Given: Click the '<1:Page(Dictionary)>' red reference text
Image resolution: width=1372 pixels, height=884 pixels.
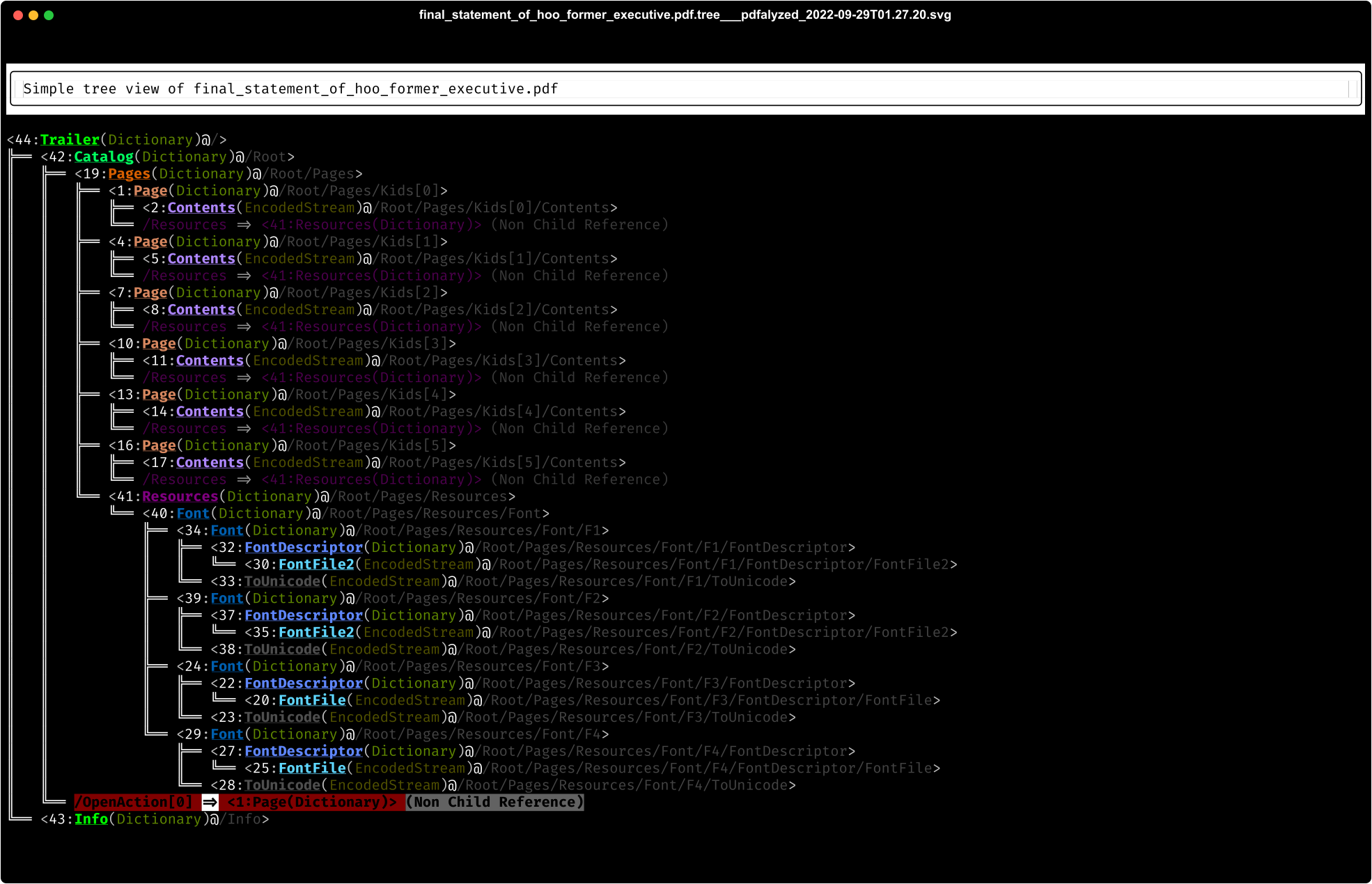Looking at the screenshot, I should (312, 802).
